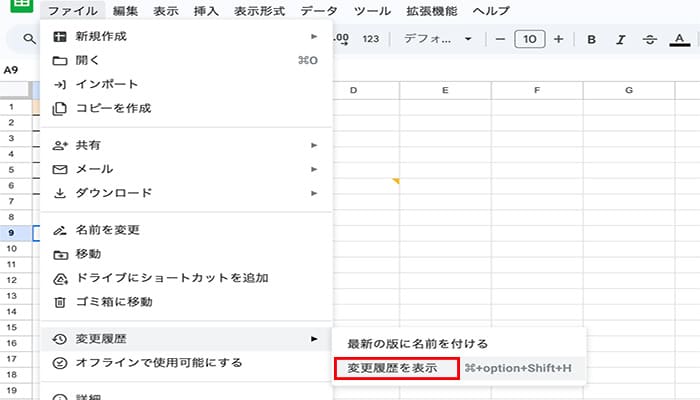Open the デフォ... font dropdown
The image size is (700, 400).
438,39
